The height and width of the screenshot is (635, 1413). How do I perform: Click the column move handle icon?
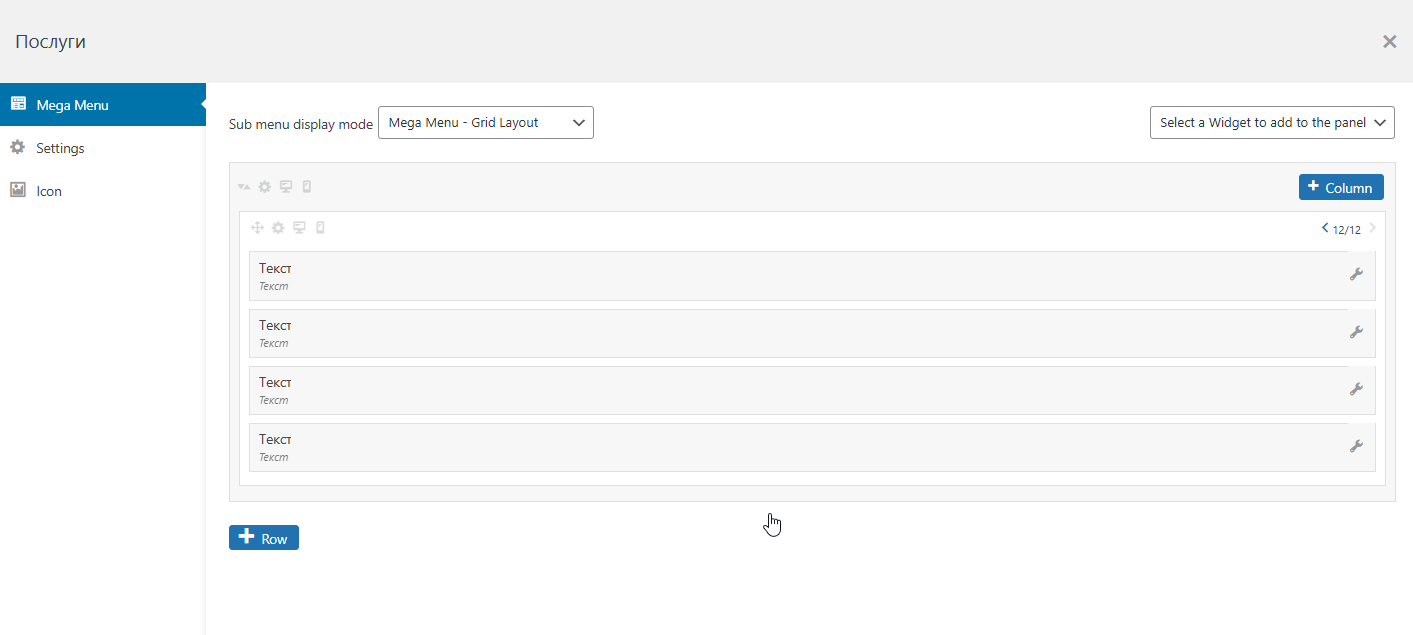tap(257, 228)
